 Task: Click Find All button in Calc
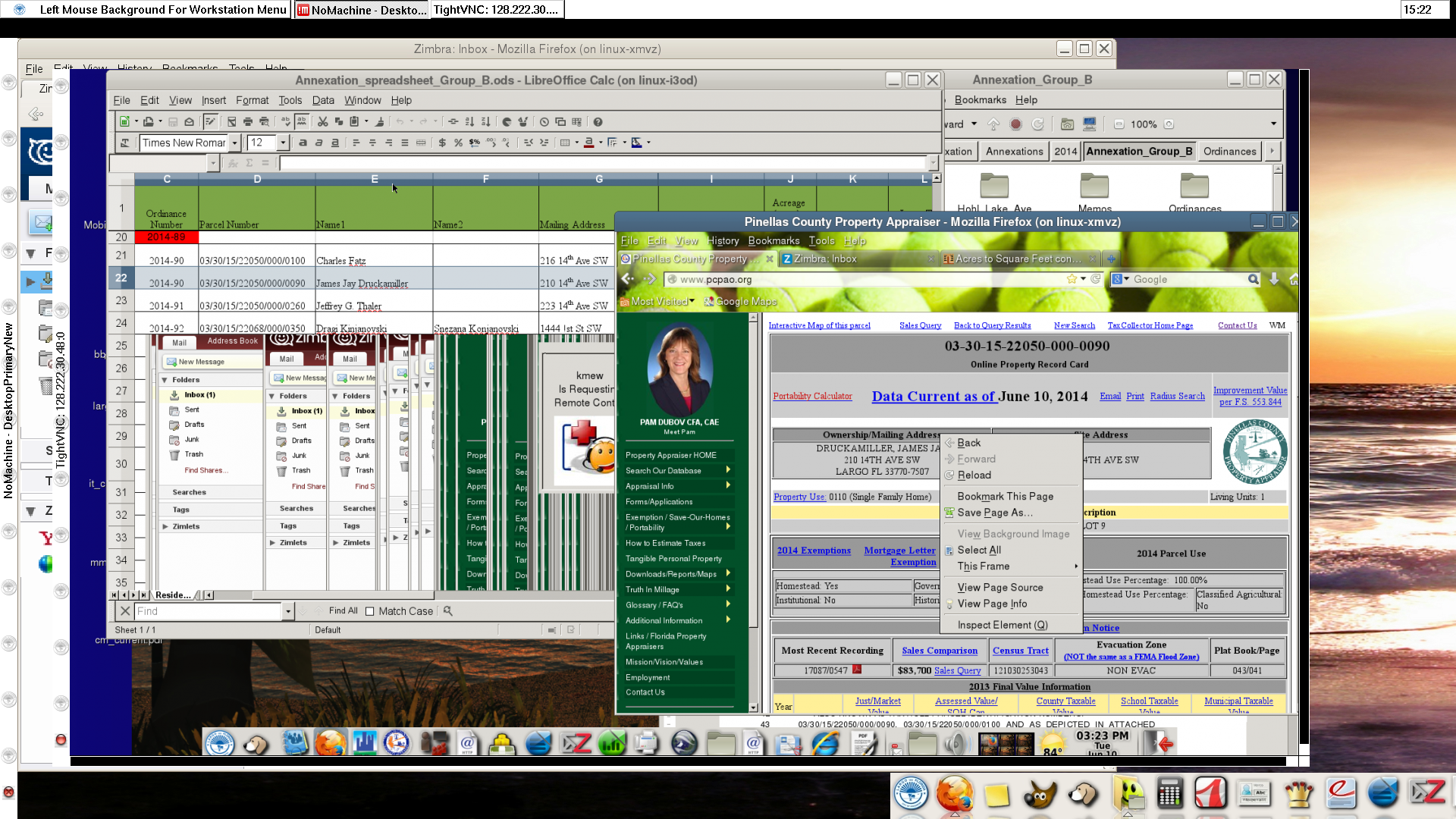tap(343, 611)
